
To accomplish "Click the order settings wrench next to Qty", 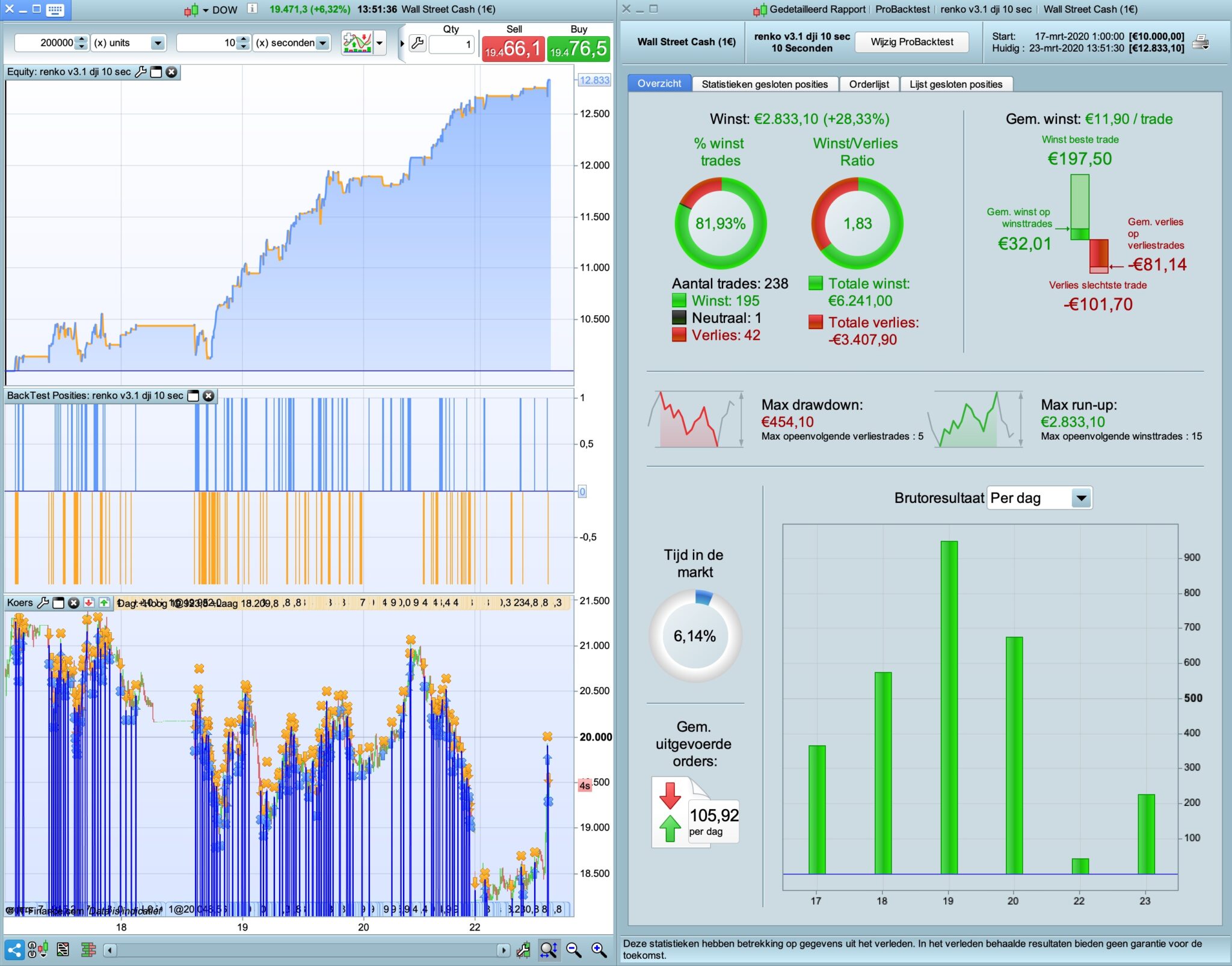I will (417, 43).
